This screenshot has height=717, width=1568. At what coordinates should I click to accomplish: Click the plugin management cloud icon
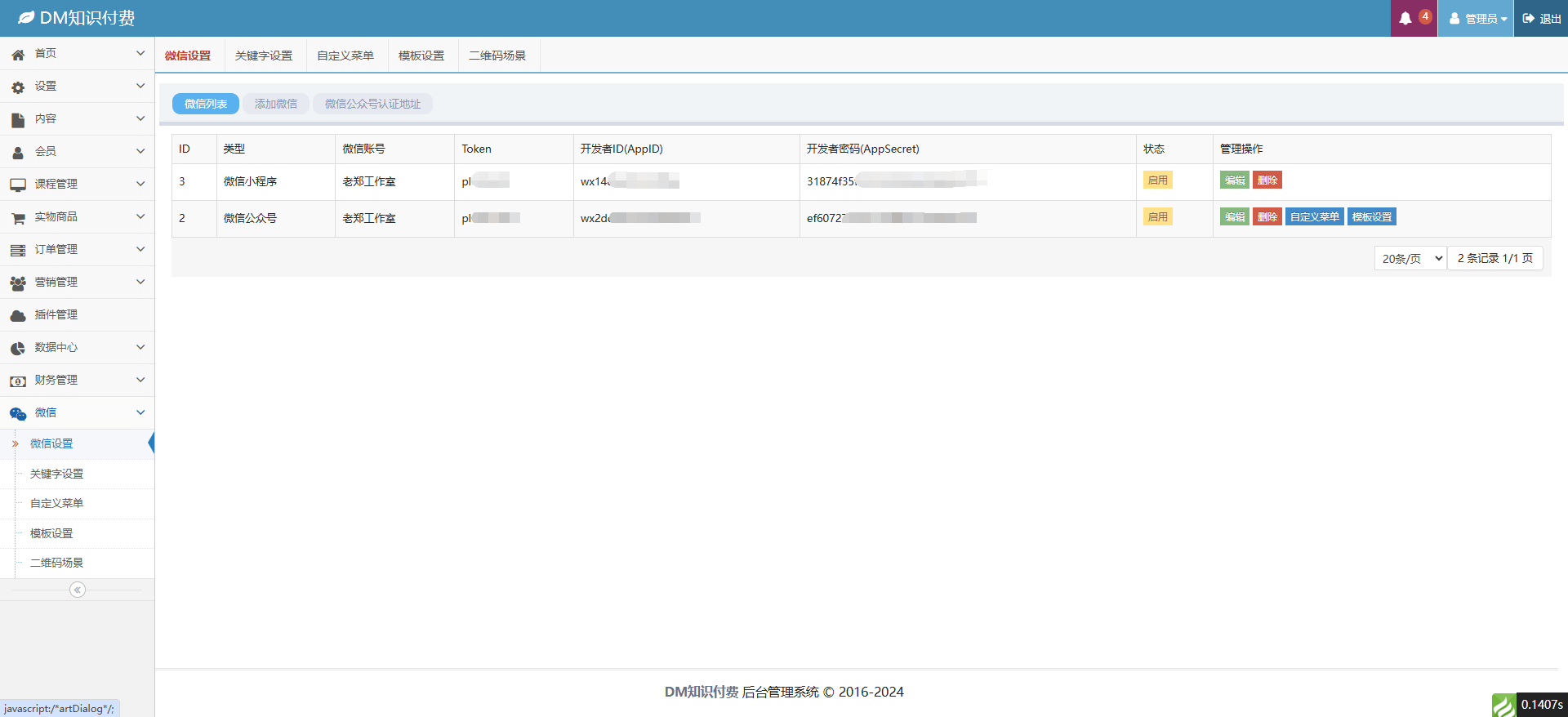tap(18, 316)
